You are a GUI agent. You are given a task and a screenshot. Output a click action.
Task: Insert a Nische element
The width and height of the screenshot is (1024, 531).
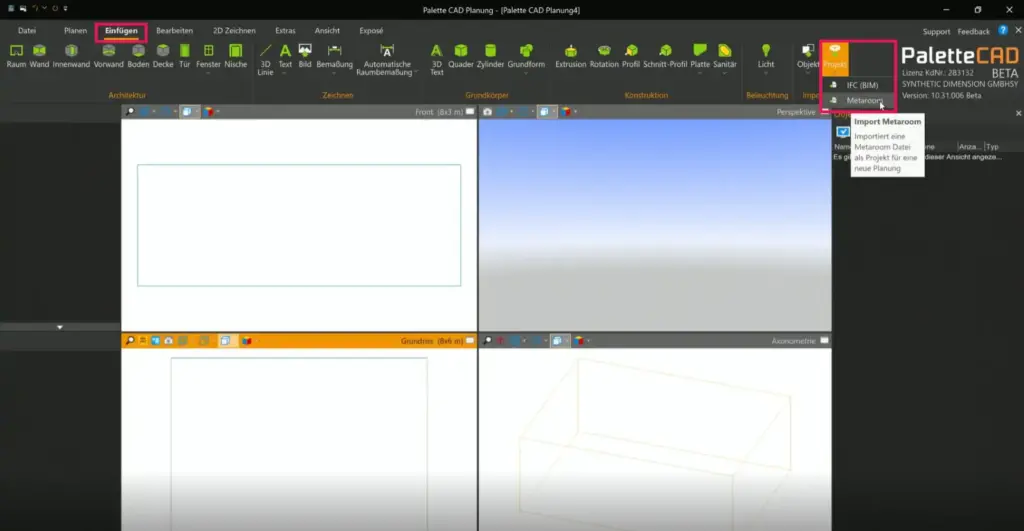tap(236, 56)
